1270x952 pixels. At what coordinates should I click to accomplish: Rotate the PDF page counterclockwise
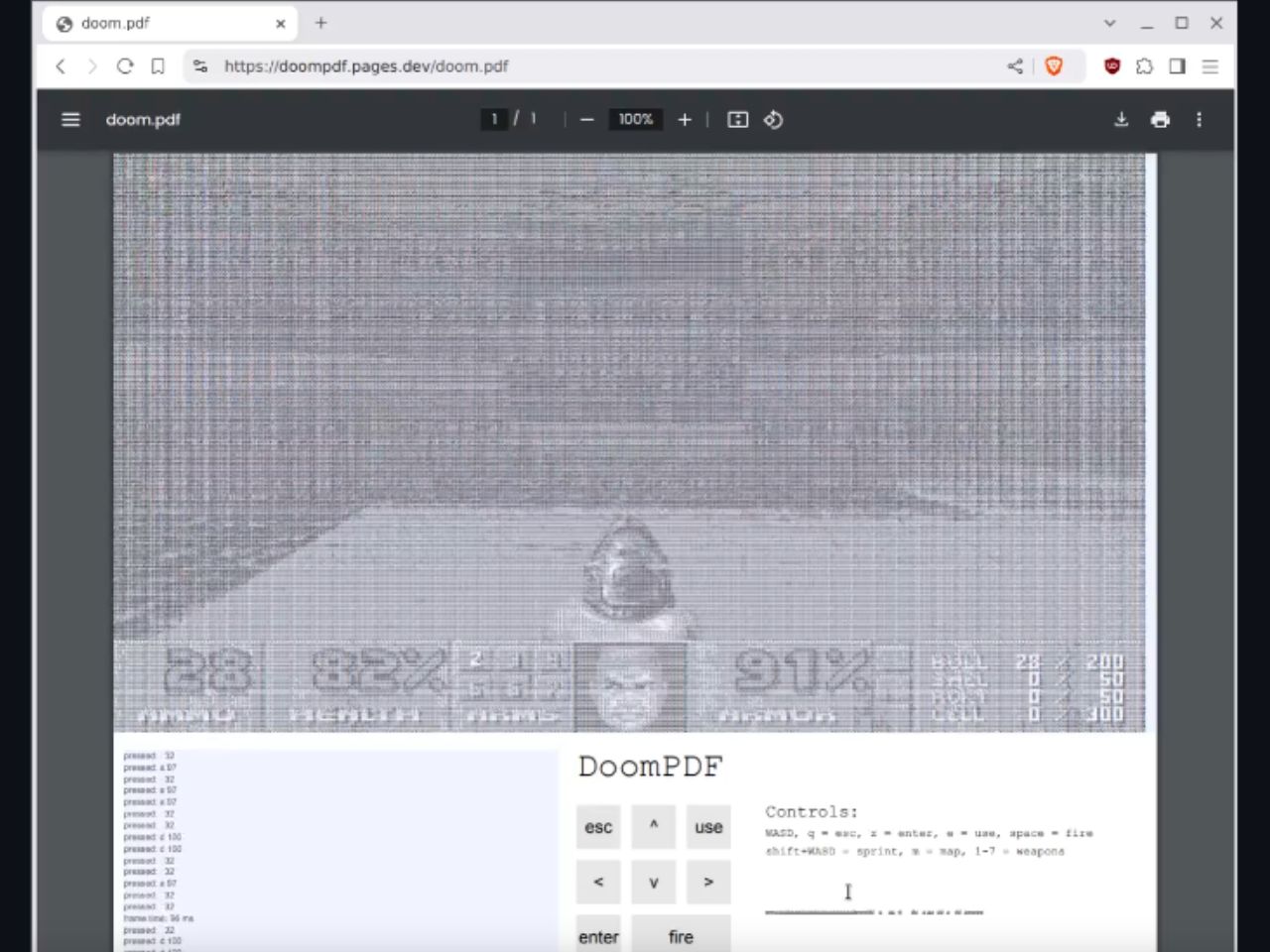[x=773, y=119]
